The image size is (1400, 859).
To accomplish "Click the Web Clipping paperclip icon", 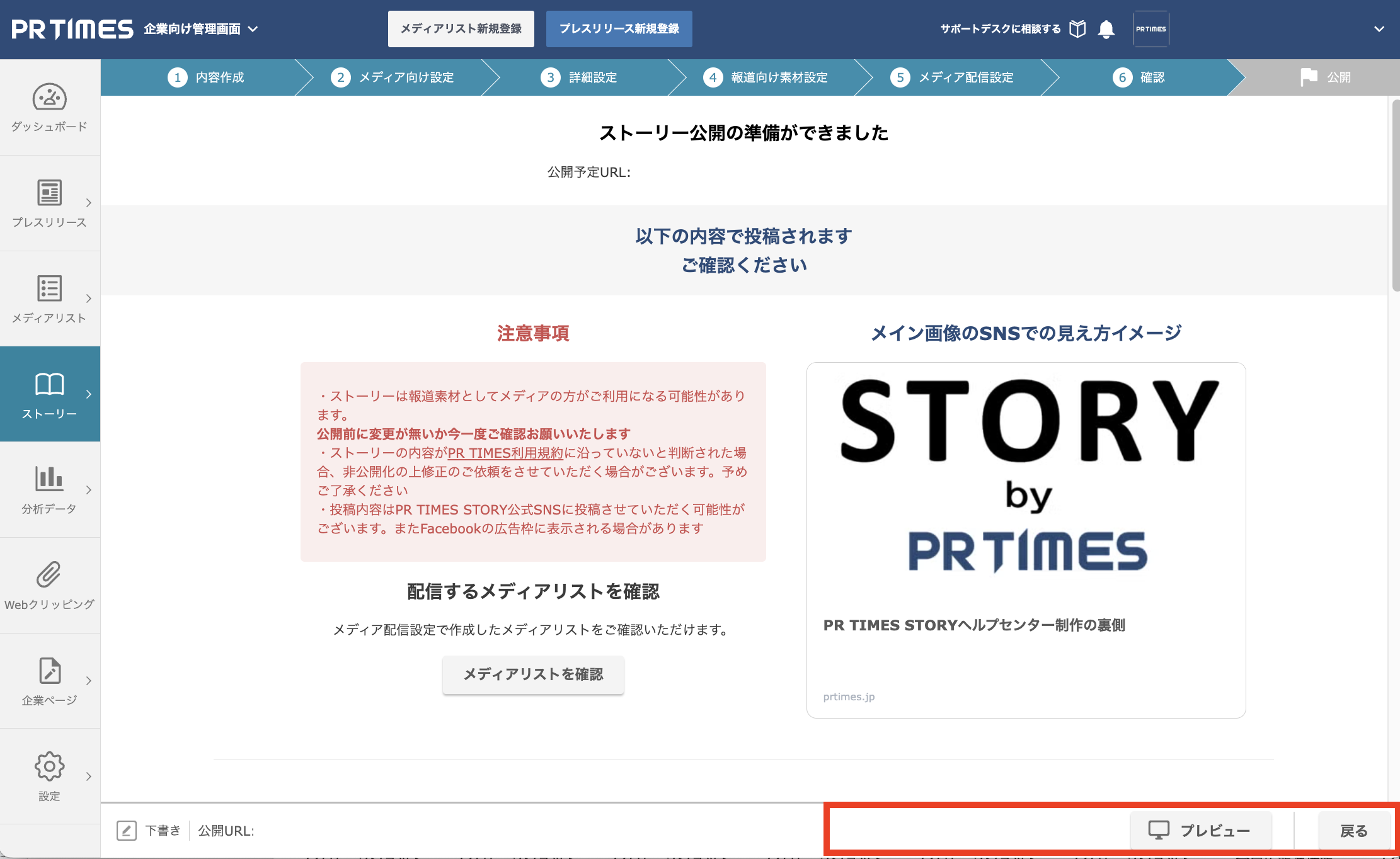I will click(49, 574).
